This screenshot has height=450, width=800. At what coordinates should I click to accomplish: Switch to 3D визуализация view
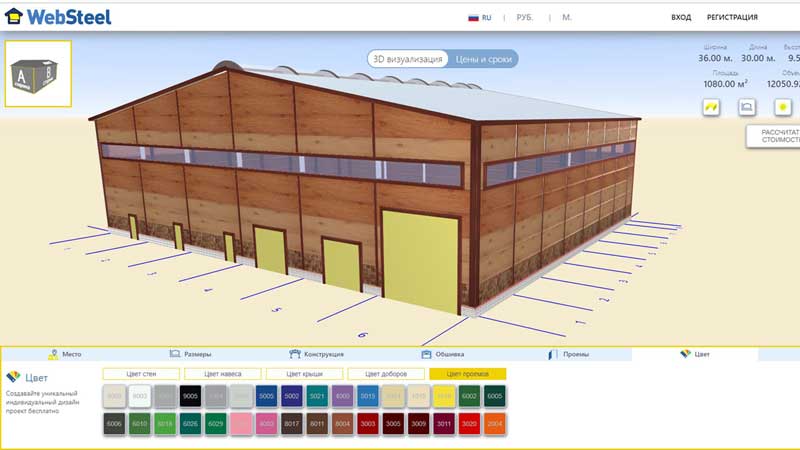pos(407,59)
